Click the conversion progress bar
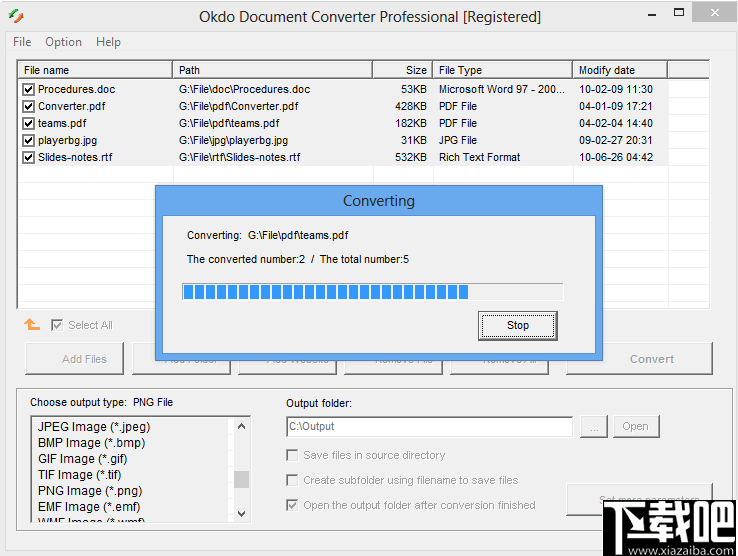Screen dimensions: 738x556 [x=372, y=292]
